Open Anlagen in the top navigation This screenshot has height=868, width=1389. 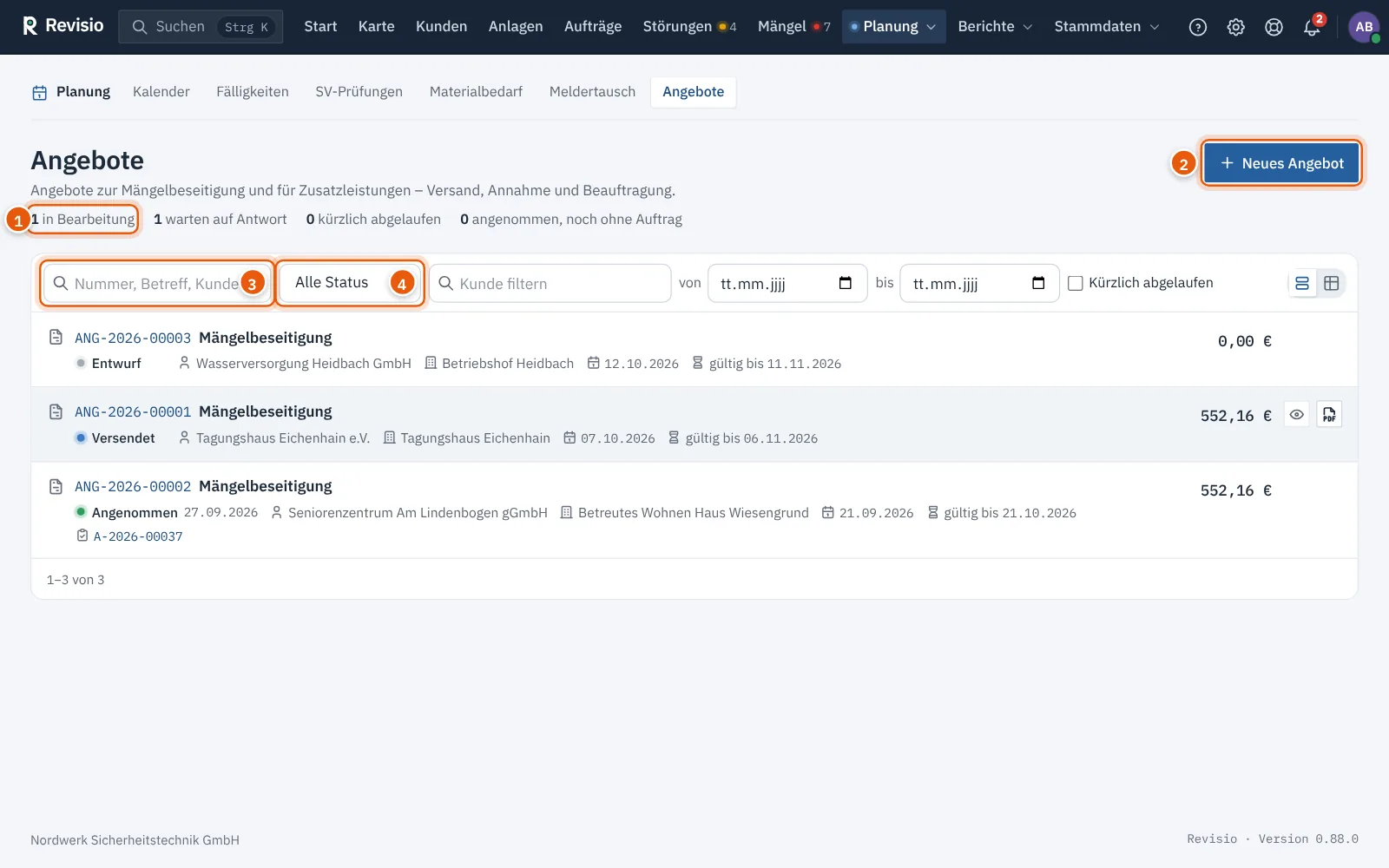[x=516, y=27]
